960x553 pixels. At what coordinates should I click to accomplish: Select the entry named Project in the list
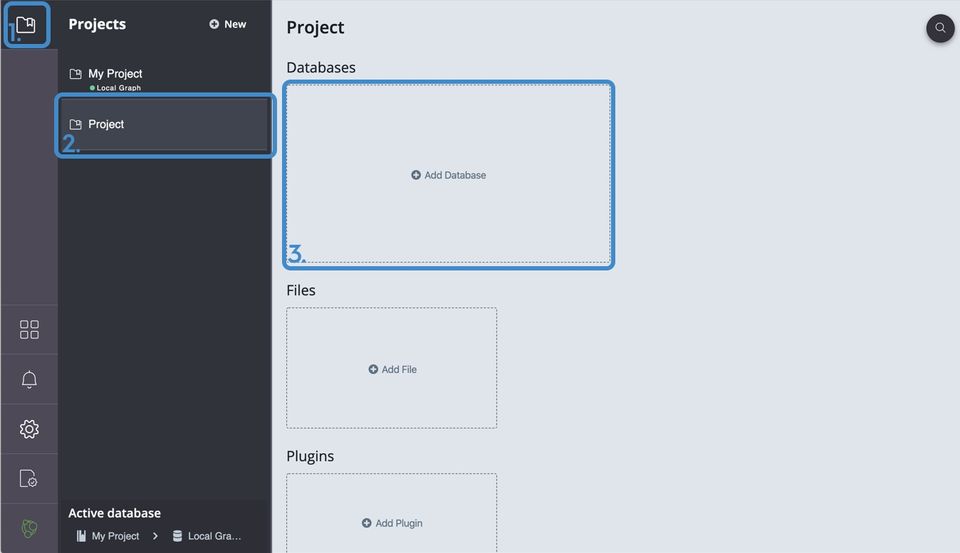[106, 124]
